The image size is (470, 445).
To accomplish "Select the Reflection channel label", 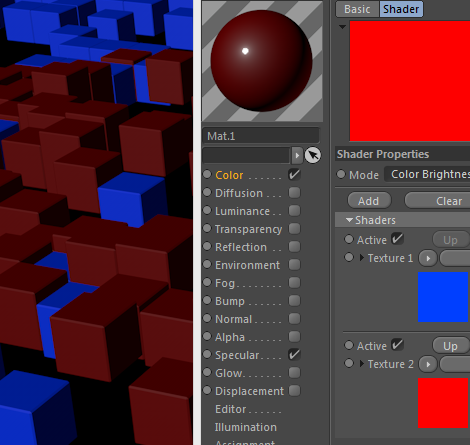I will tap(241, 247).
